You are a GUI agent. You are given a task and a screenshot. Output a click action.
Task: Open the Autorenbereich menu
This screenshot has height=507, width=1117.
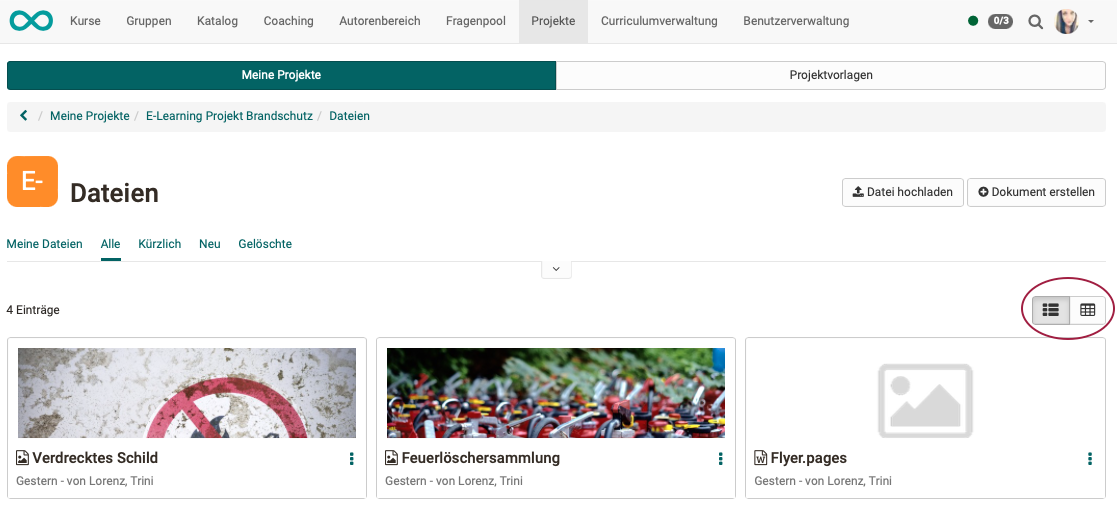point(380,21)
